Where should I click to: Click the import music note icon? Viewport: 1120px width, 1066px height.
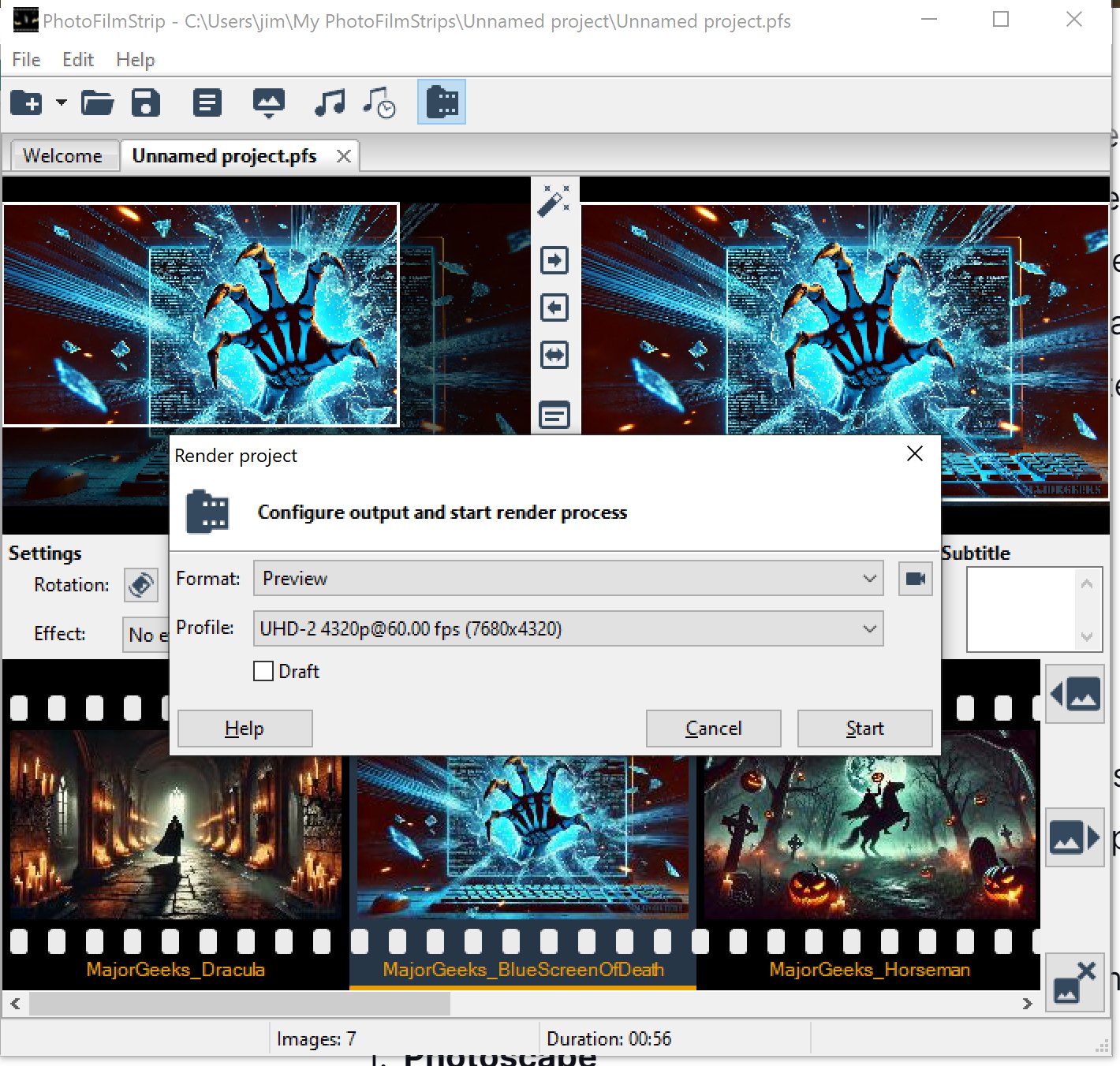pyautogui.click(x=330, y=102)
